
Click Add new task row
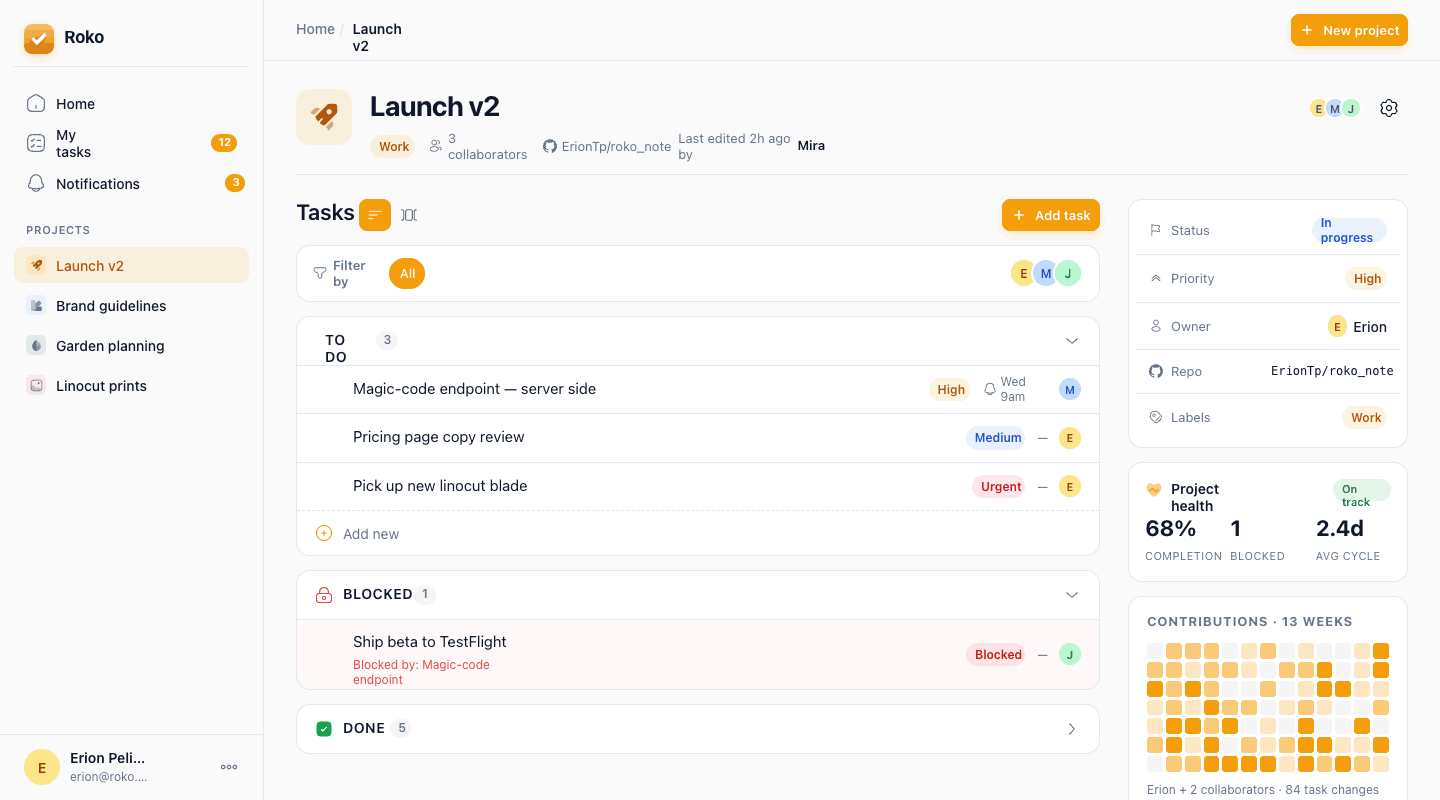coord(698,533)
